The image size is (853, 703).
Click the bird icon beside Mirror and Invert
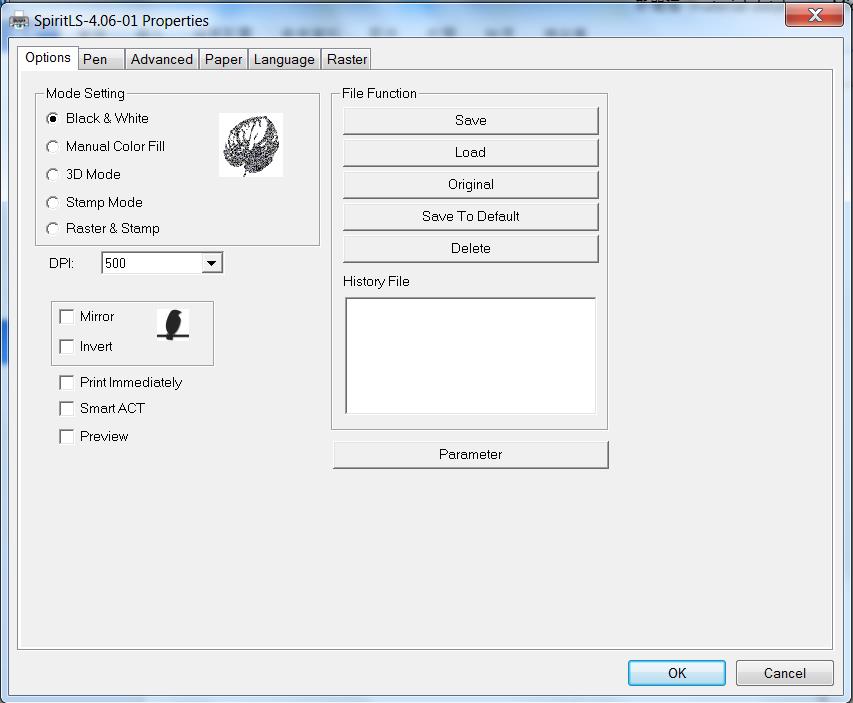(174, 324)
